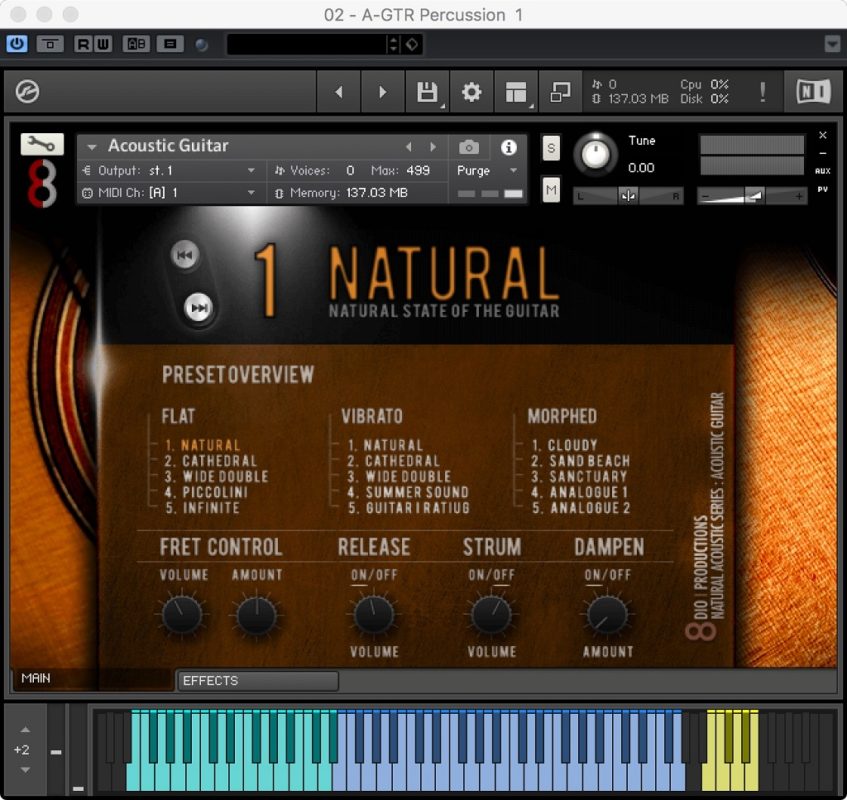Viewport: 847px width, 800px height.
Task: Click the Release Volume knob
Action: point(374,615)
